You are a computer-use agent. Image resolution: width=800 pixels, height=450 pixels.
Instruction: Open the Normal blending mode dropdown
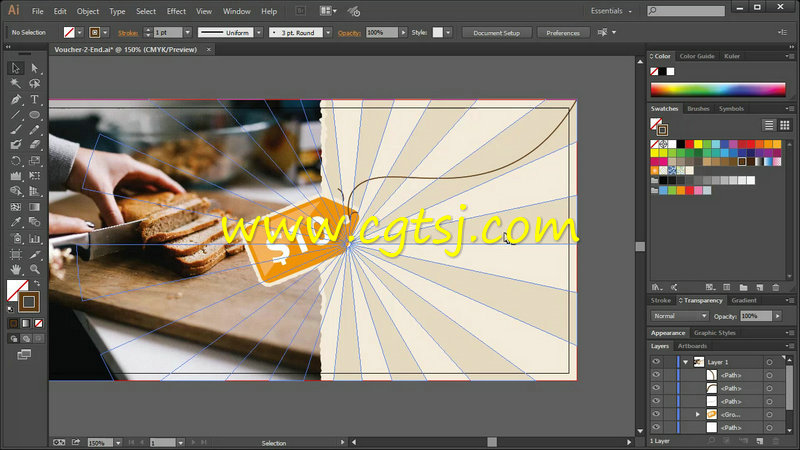tap(680, 316)
